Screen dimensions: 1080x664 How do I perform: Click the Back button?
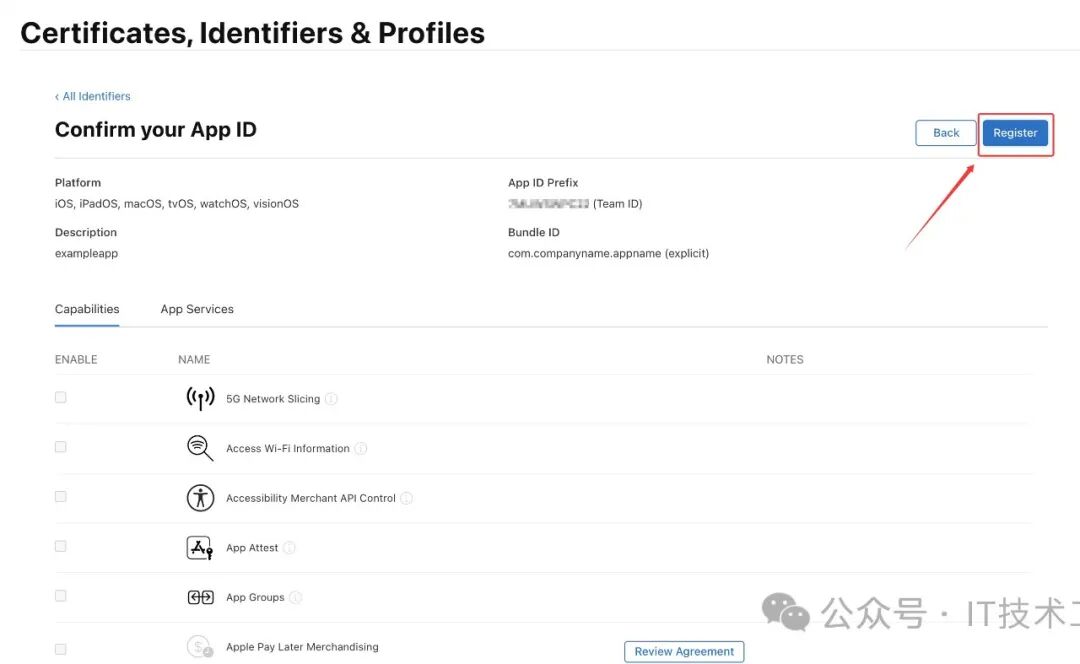tap(945, 133)
